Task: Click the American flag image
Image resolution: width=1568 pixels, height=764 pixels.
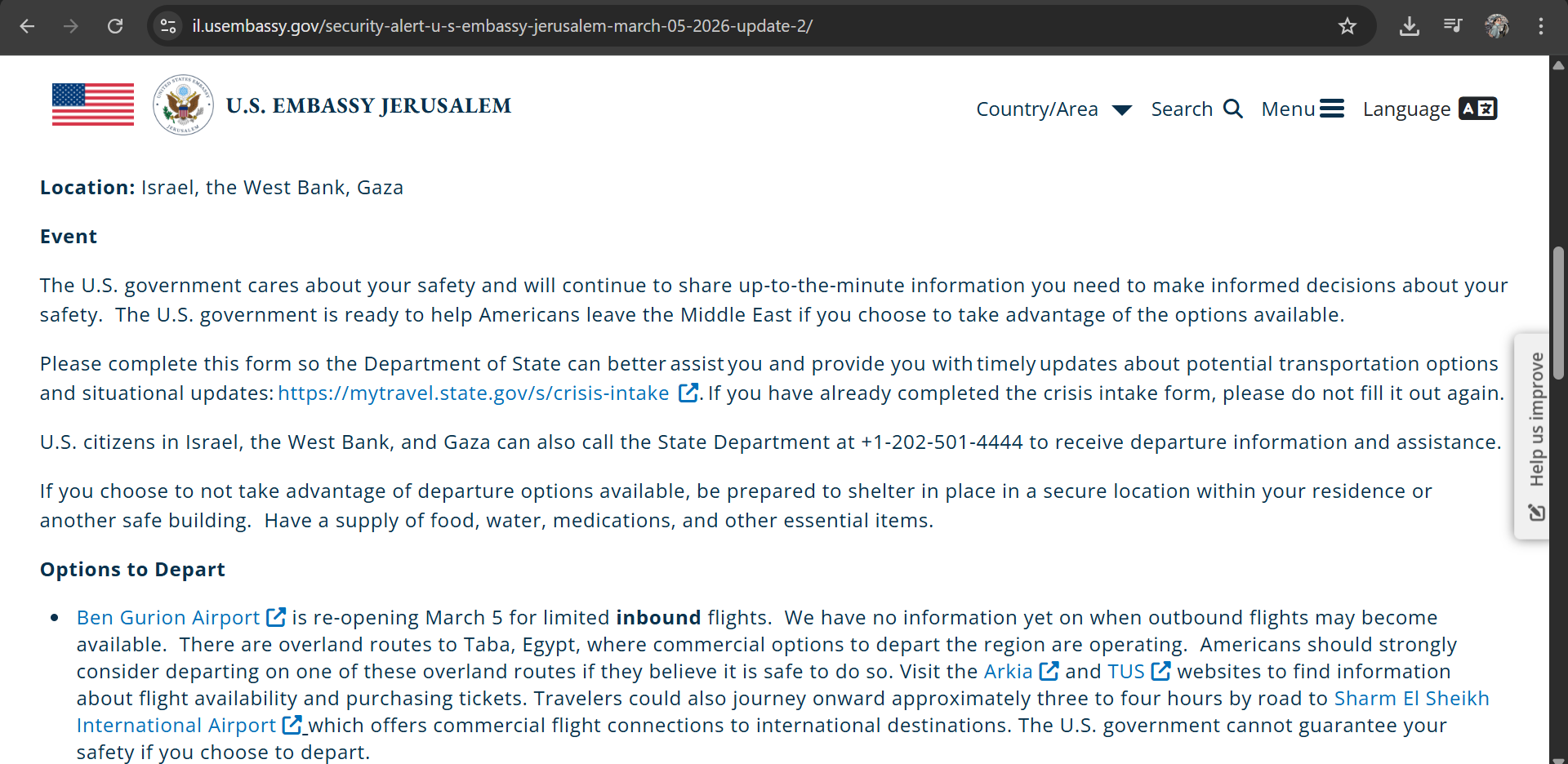Action: pos(93,104)
